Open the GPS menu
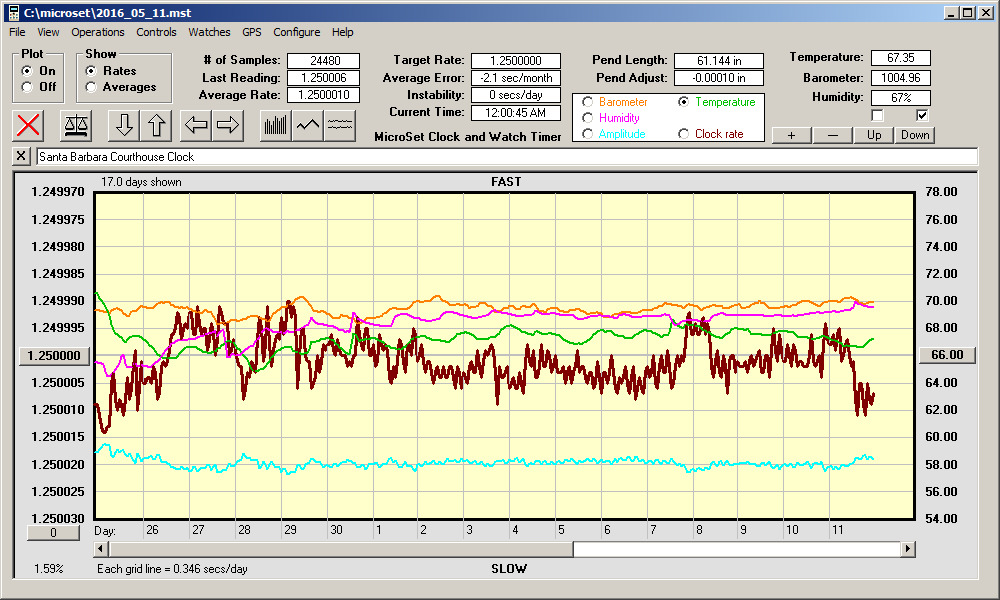1000x600 pixels. pos(251,32)
